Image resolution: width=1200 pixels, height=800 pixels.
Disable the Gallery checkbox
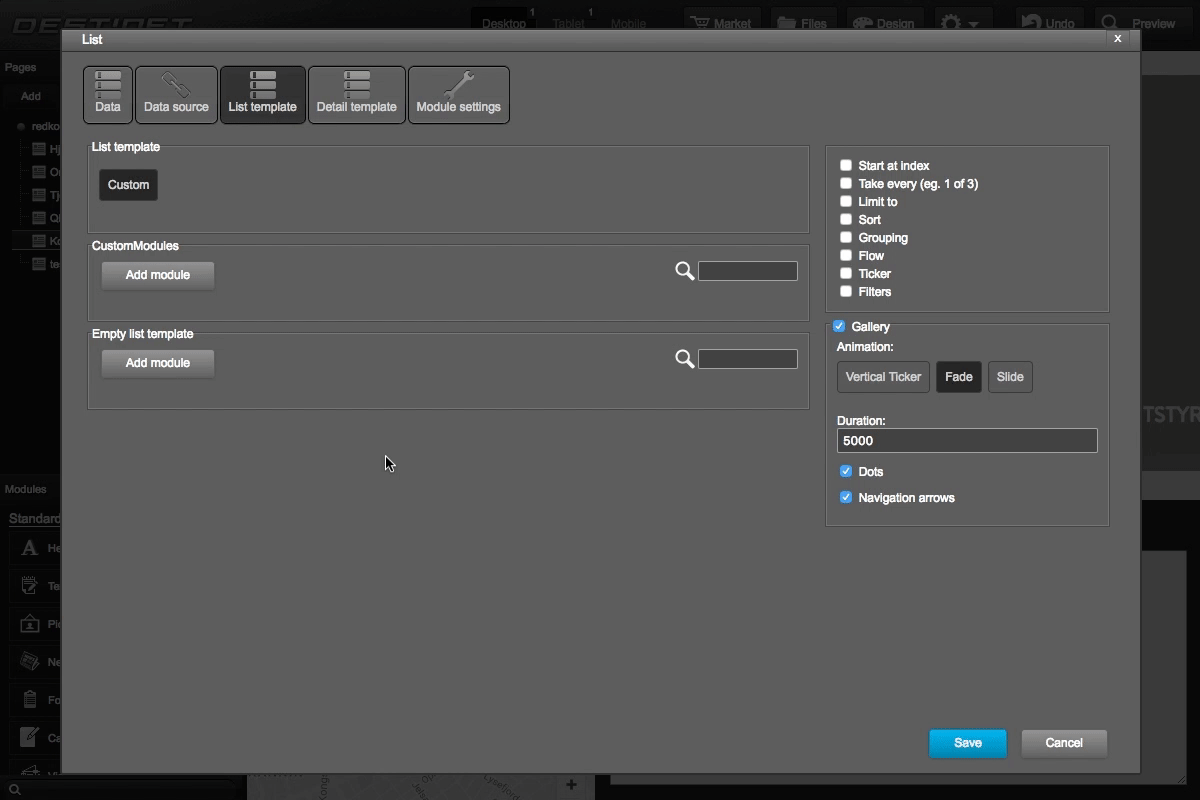tap(838, 325)
